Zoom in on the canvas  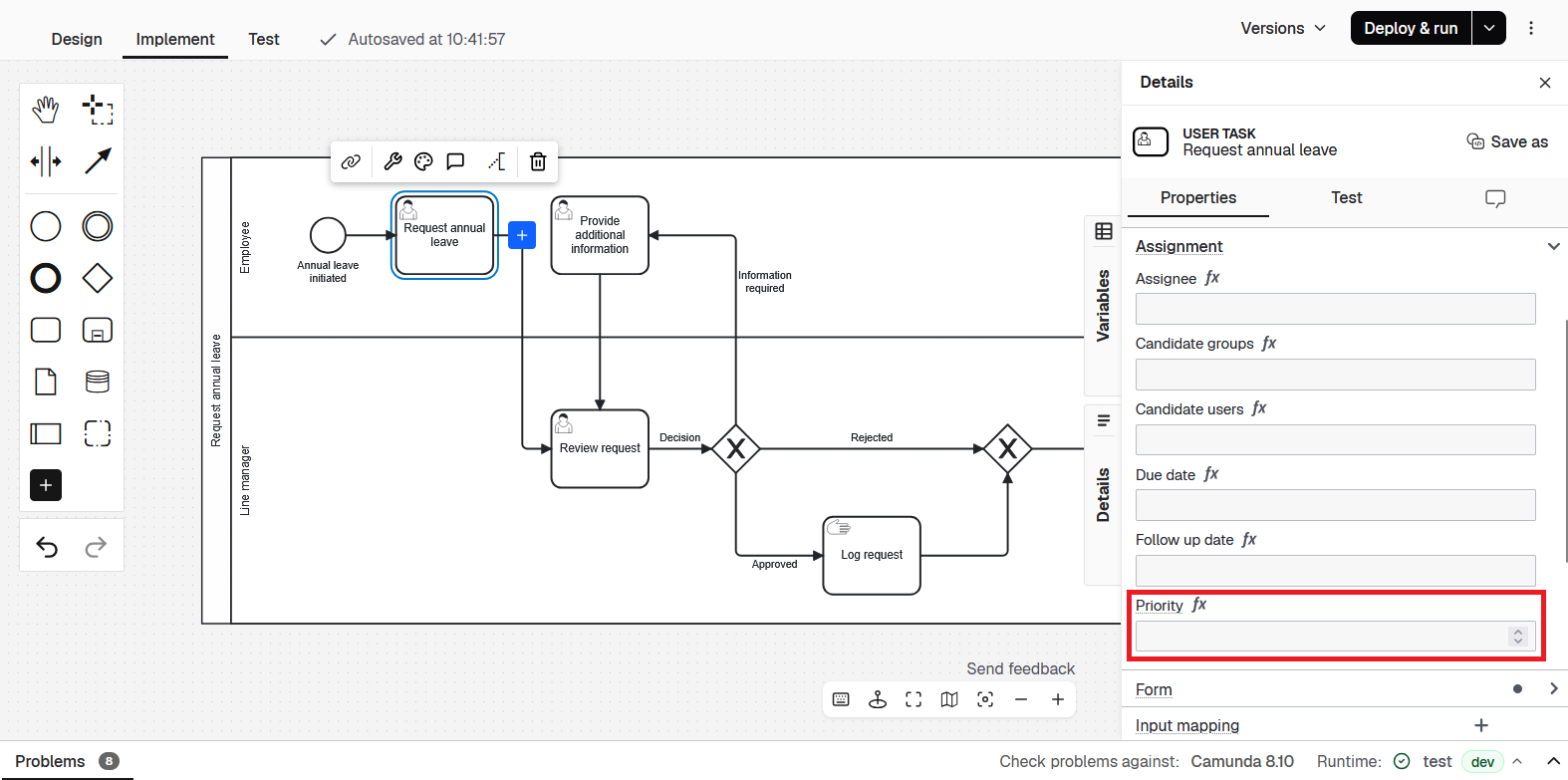(x=1058, y=699)
